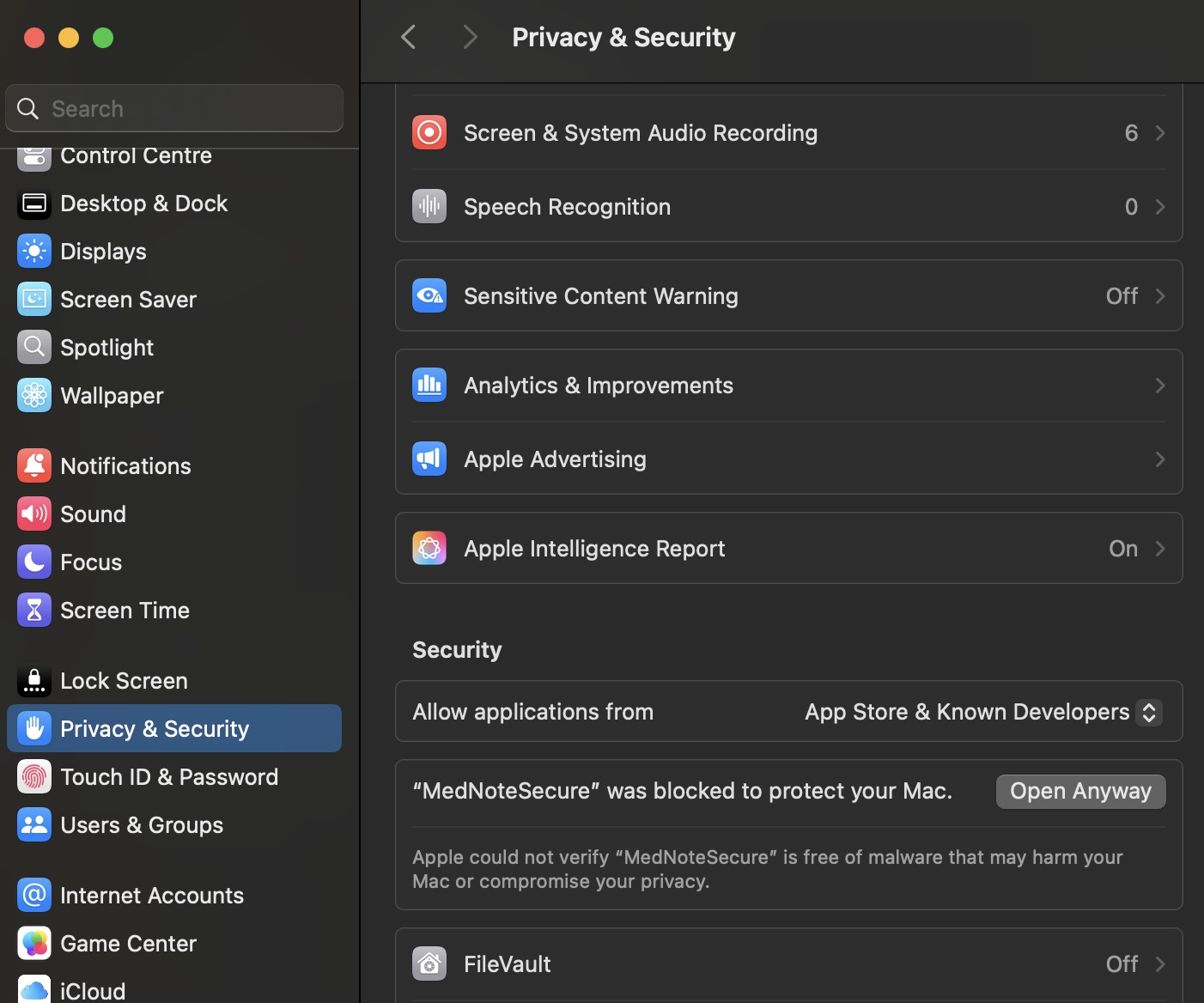This screenshot has width=1204, height=1003.
Task: Click Sensitive Content Warning Off value
Action: point(1122,296)
